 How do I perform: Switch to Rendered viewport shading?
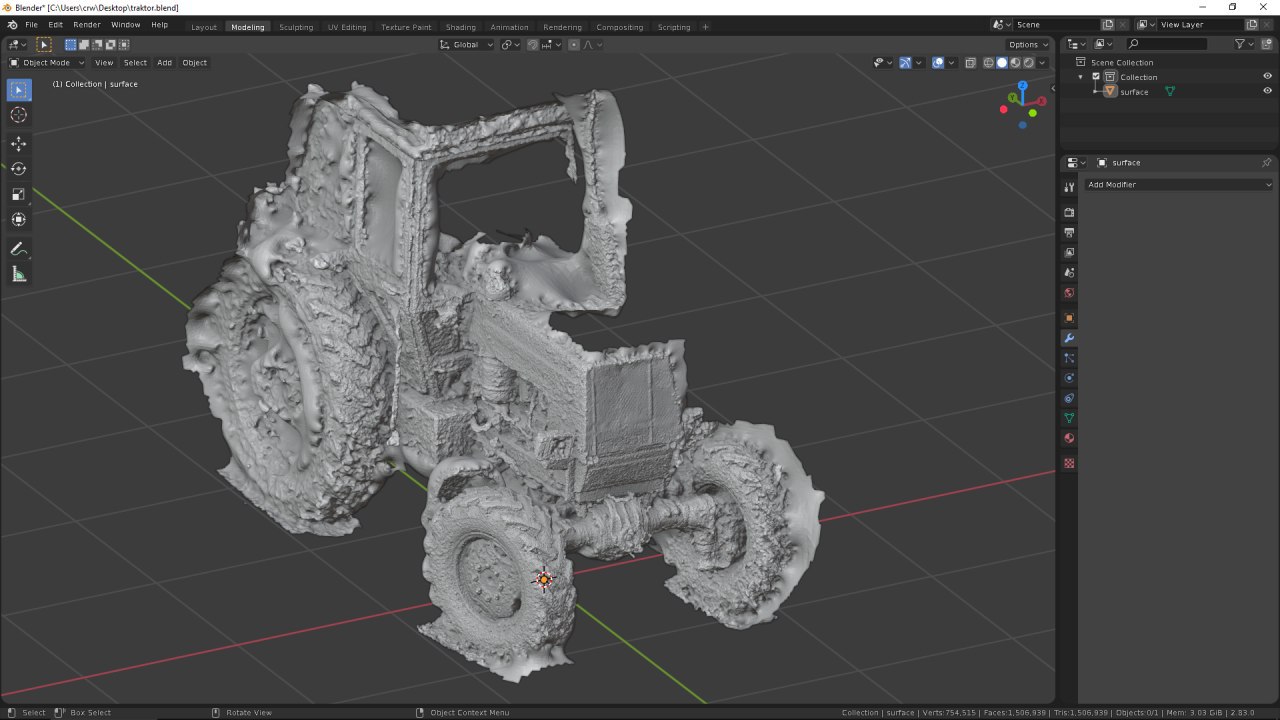[1028, 62]
